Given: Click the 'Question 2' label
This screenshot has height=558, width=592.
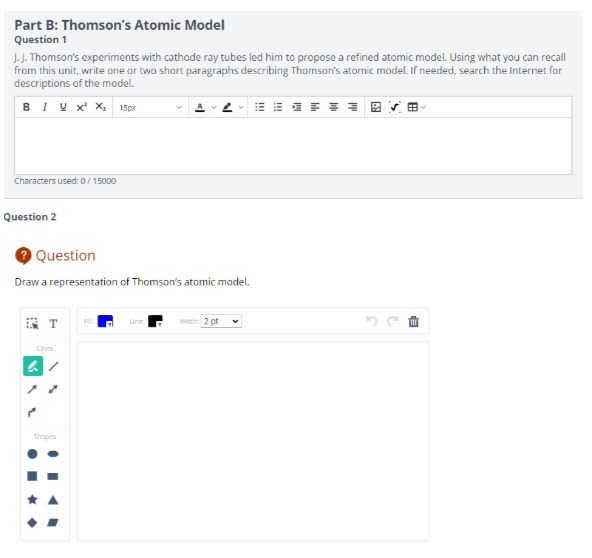Looking at the screenshot, I should click(30, 217).
